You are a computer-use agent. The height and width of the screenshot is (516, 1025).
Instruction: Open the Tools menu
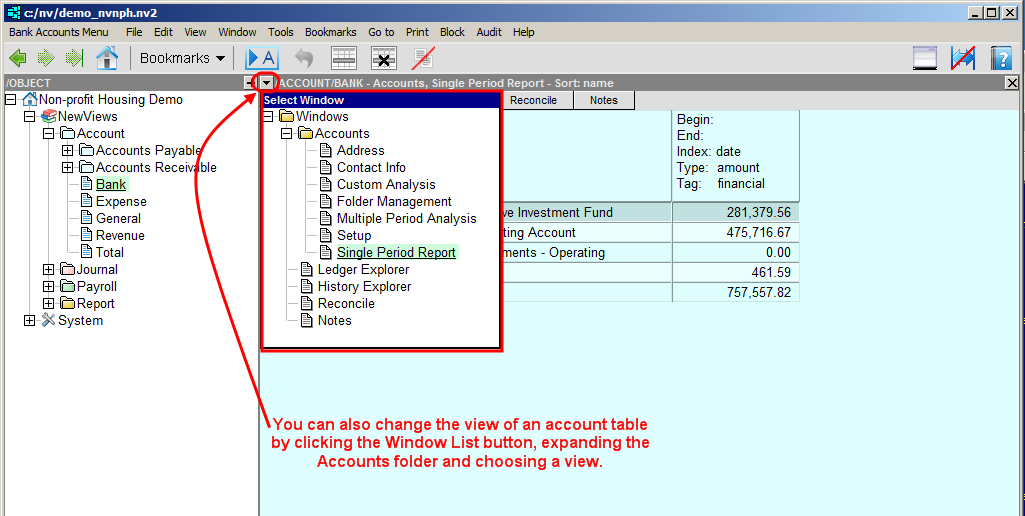point(281,32)
